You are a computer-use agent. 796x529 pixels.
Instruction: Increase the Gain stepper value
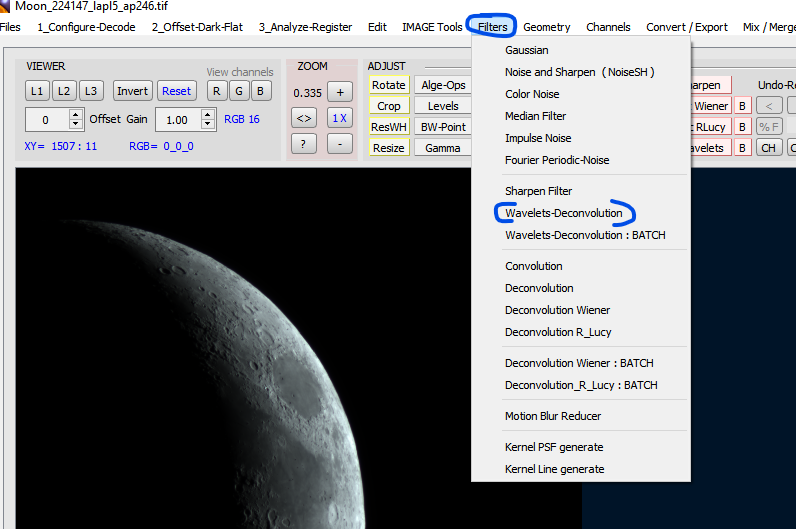click(207, 115)
